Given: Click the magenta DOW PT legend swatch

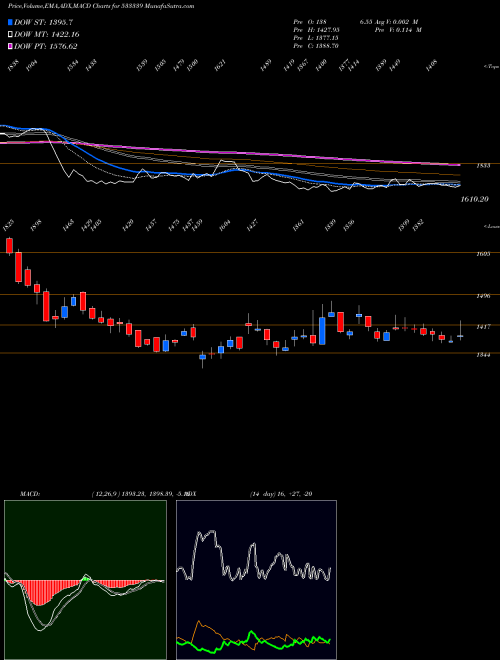Looking at the screenshot, I should point(10,47).
